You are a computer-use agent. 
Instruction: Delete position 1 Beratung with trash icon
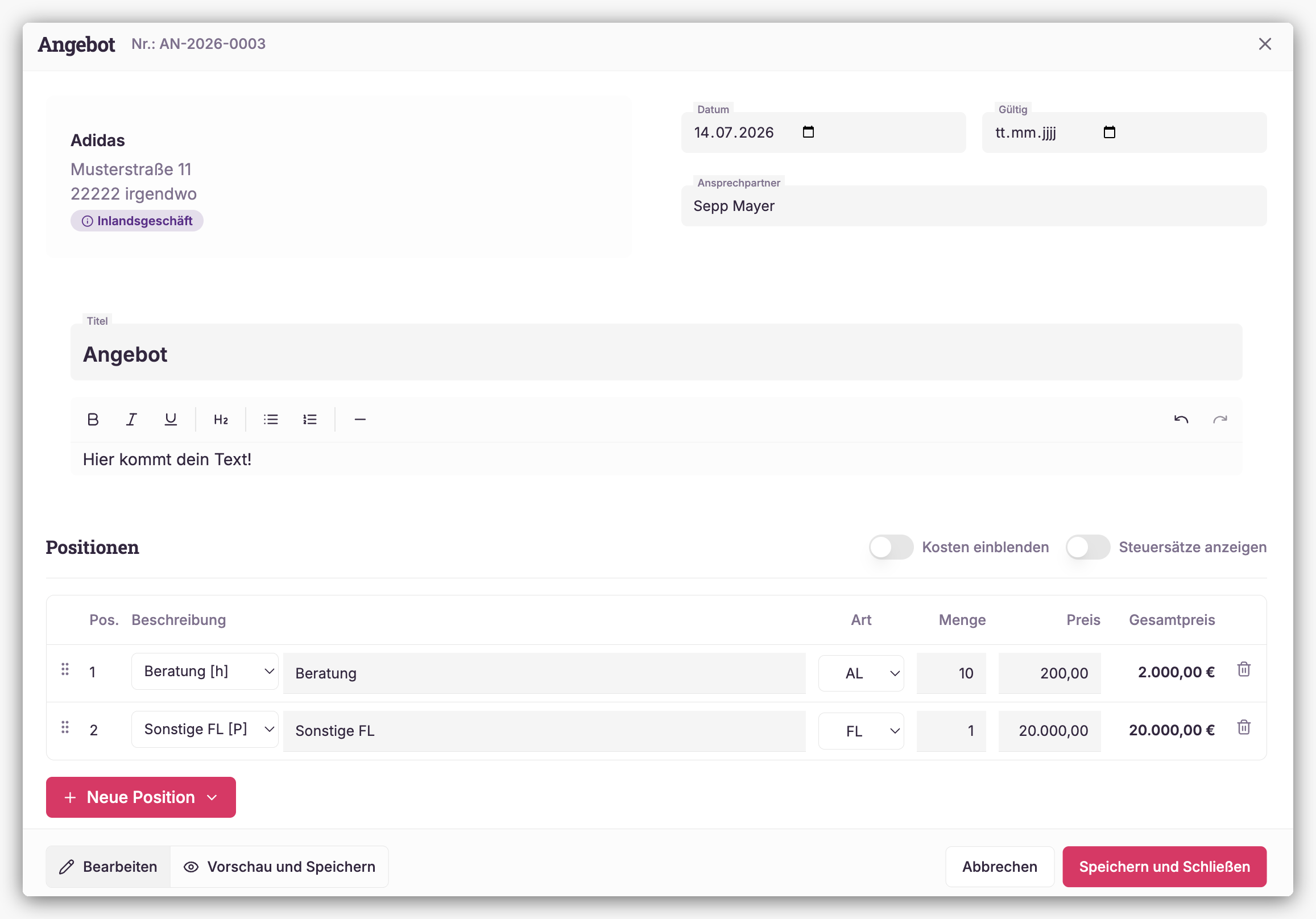pyautogui.click(x=1243, y=669)
